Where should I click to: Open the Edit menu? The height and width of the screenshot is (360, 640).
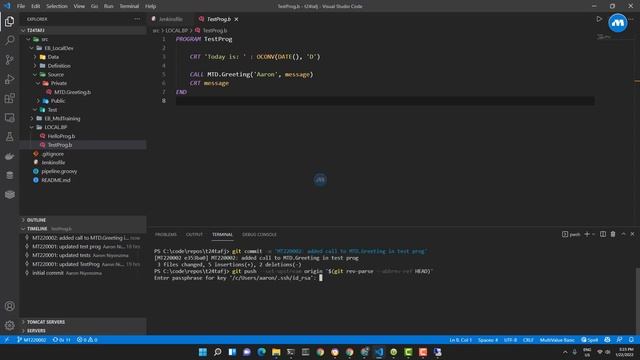[x=36, y=6]
